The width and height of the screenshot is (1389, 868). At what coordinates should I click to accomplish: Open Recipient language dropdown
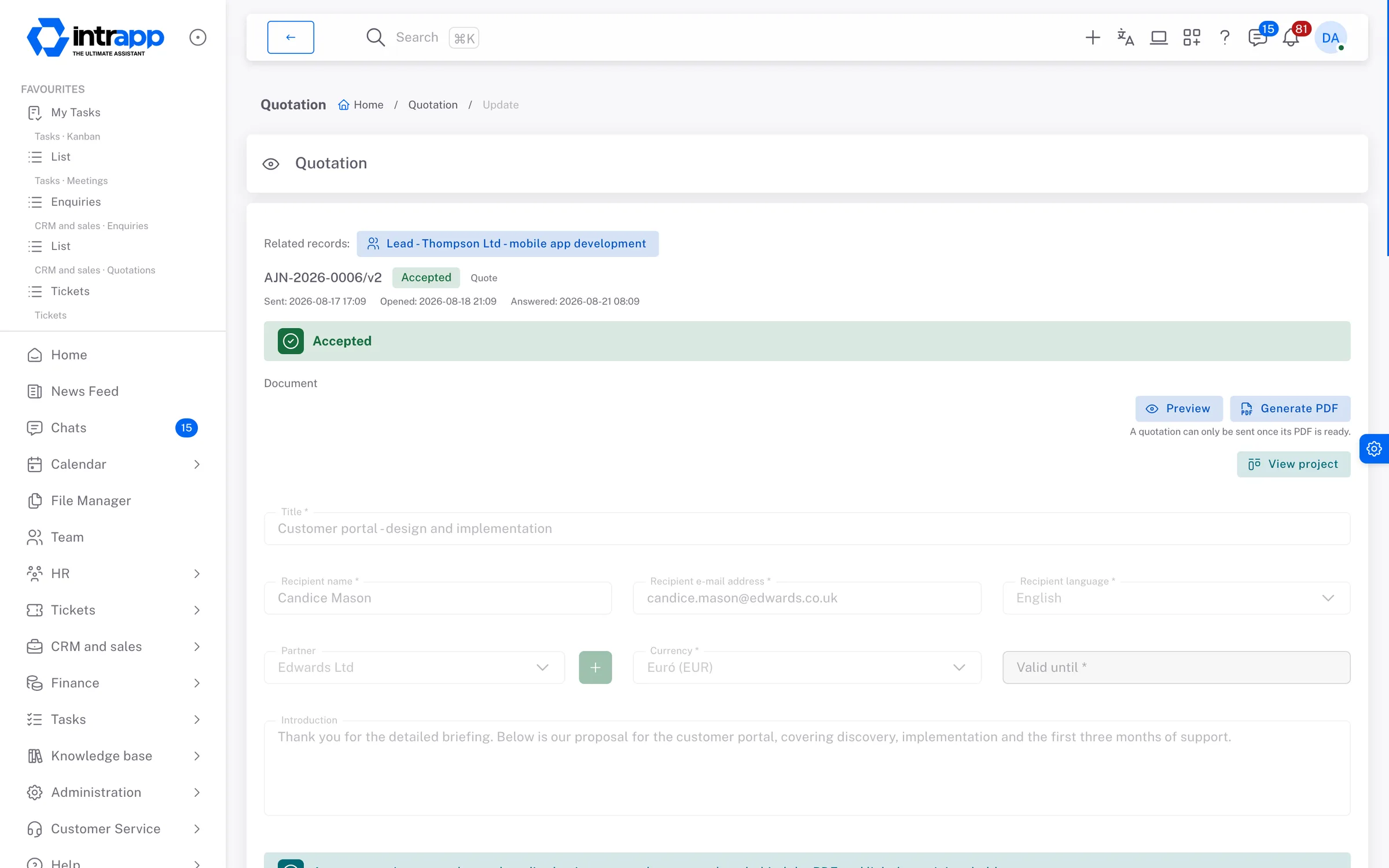1176,598
